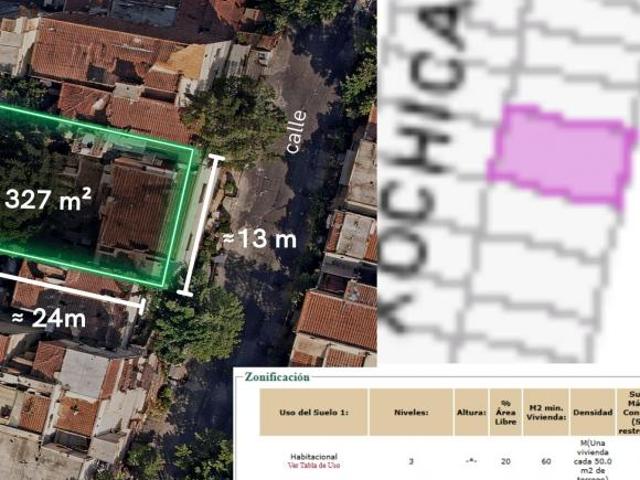Select the Niveles value '3'
The width and height of the screenshot is (640, 480).
[411, 461]
